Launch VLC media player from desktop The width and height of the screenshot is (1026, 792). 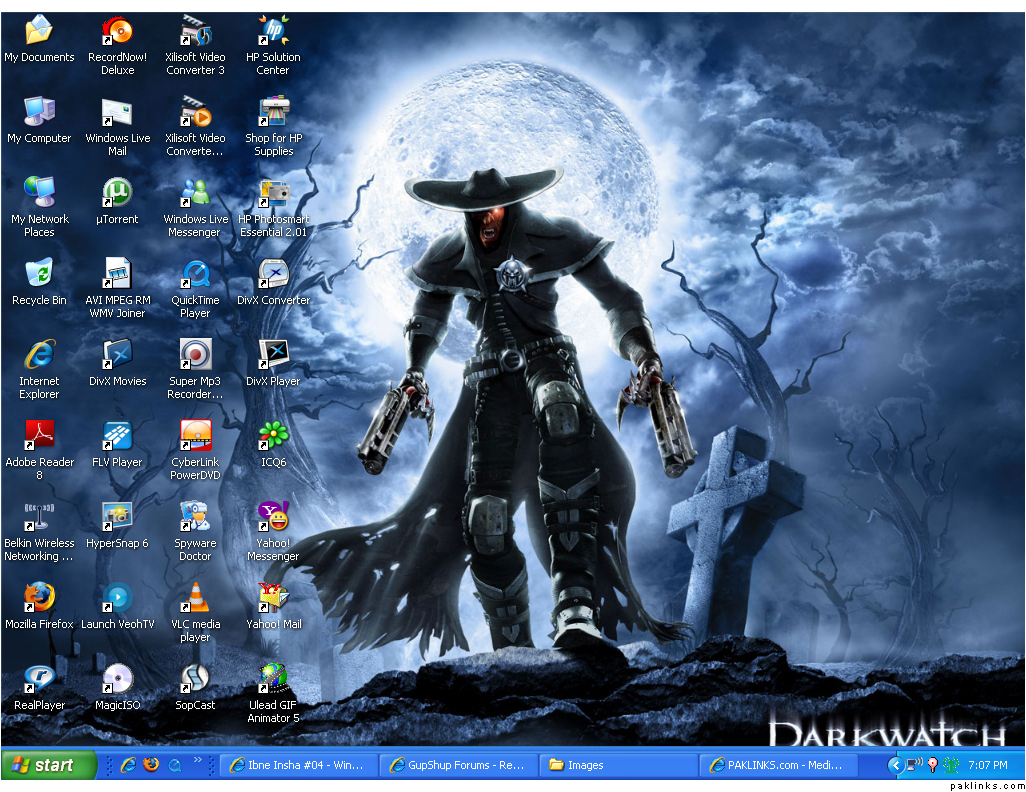[x=195, y=598]
